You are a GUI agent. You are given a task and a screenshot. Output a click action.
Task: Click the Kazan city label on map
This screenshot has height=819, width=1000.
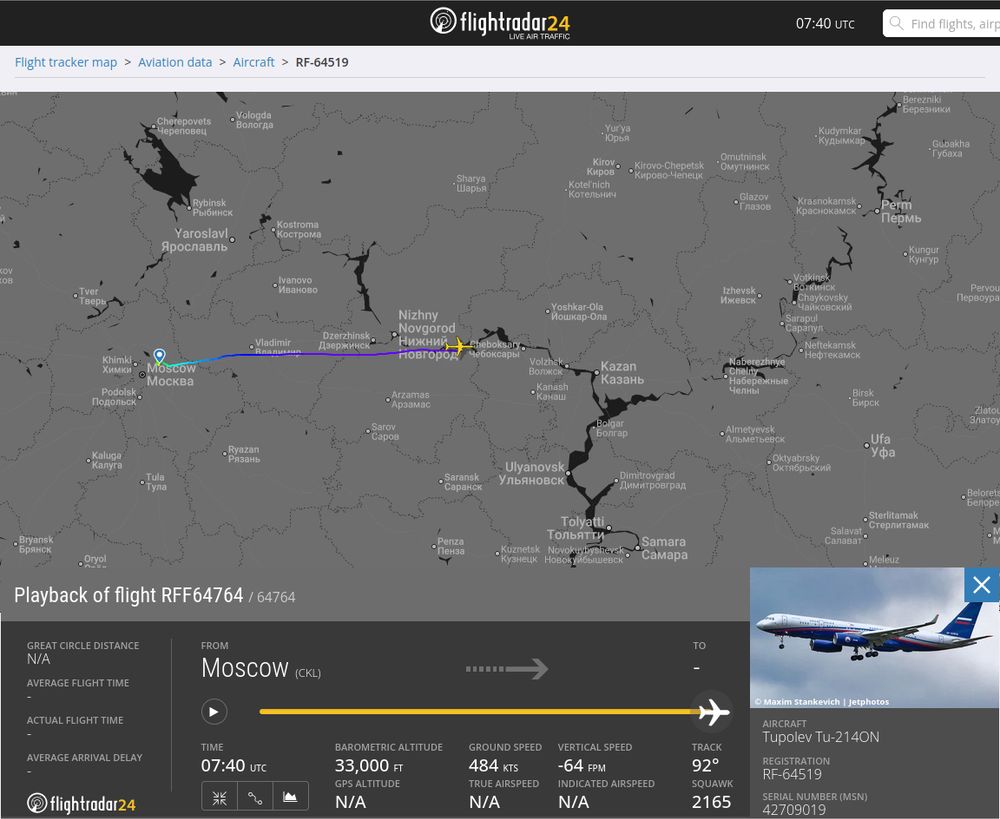(622, 373)
